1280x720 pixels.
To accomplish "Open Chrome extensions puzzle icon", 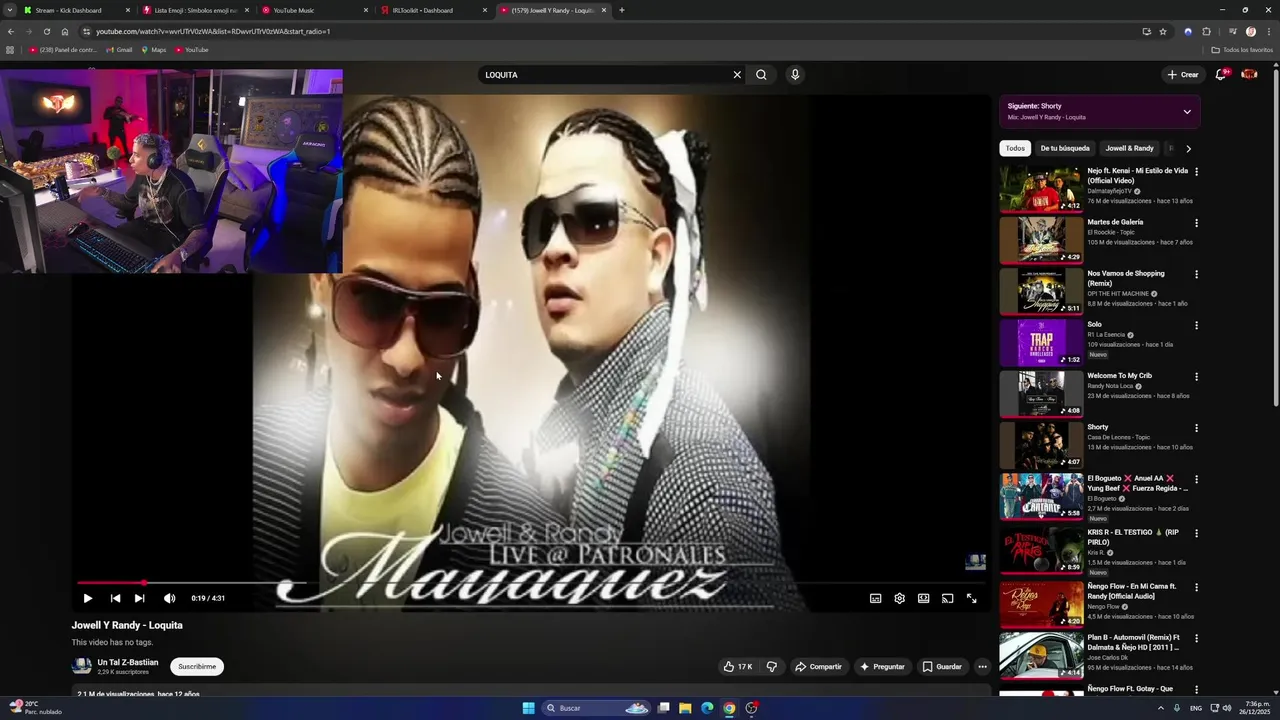I will tap(1206, 31).
